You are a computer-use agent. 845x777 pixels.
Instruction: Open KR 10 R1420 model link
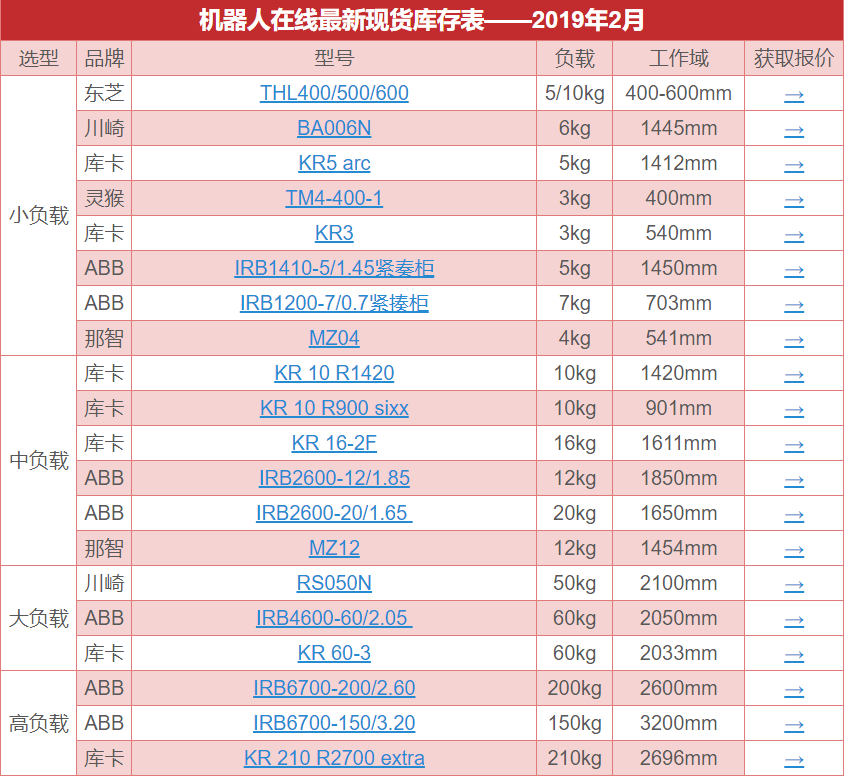[334, 374]
